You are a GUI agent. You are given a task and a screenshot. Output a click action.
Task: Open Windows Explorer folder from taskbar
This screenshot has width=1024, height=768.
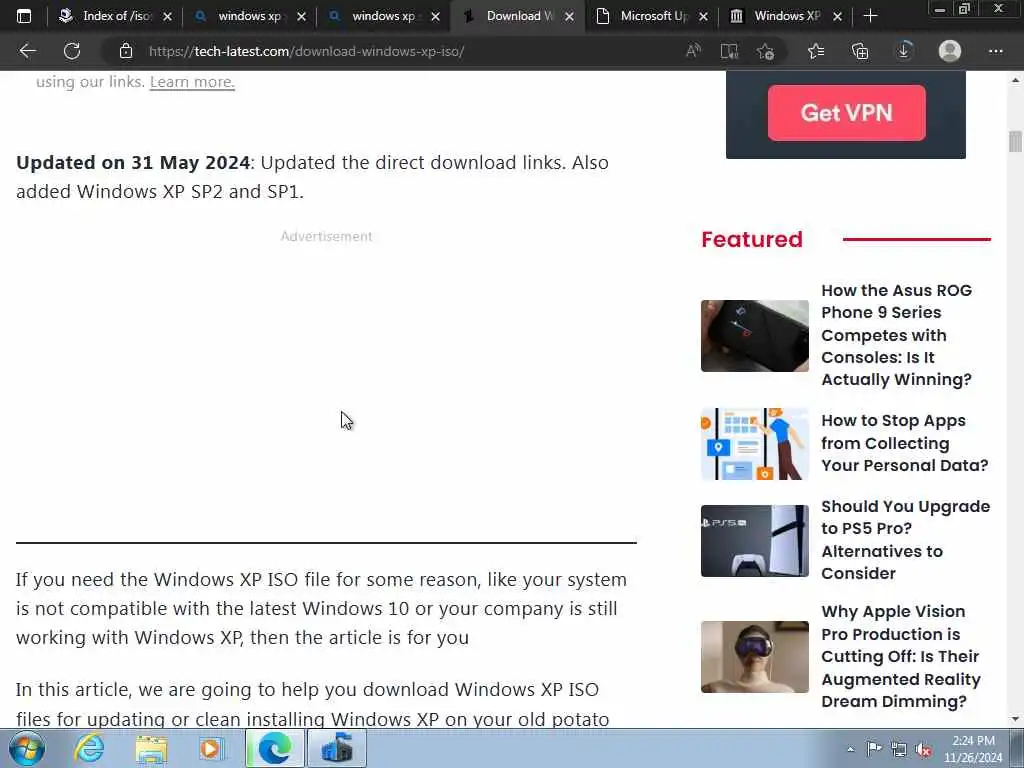(x=152, y=748)
